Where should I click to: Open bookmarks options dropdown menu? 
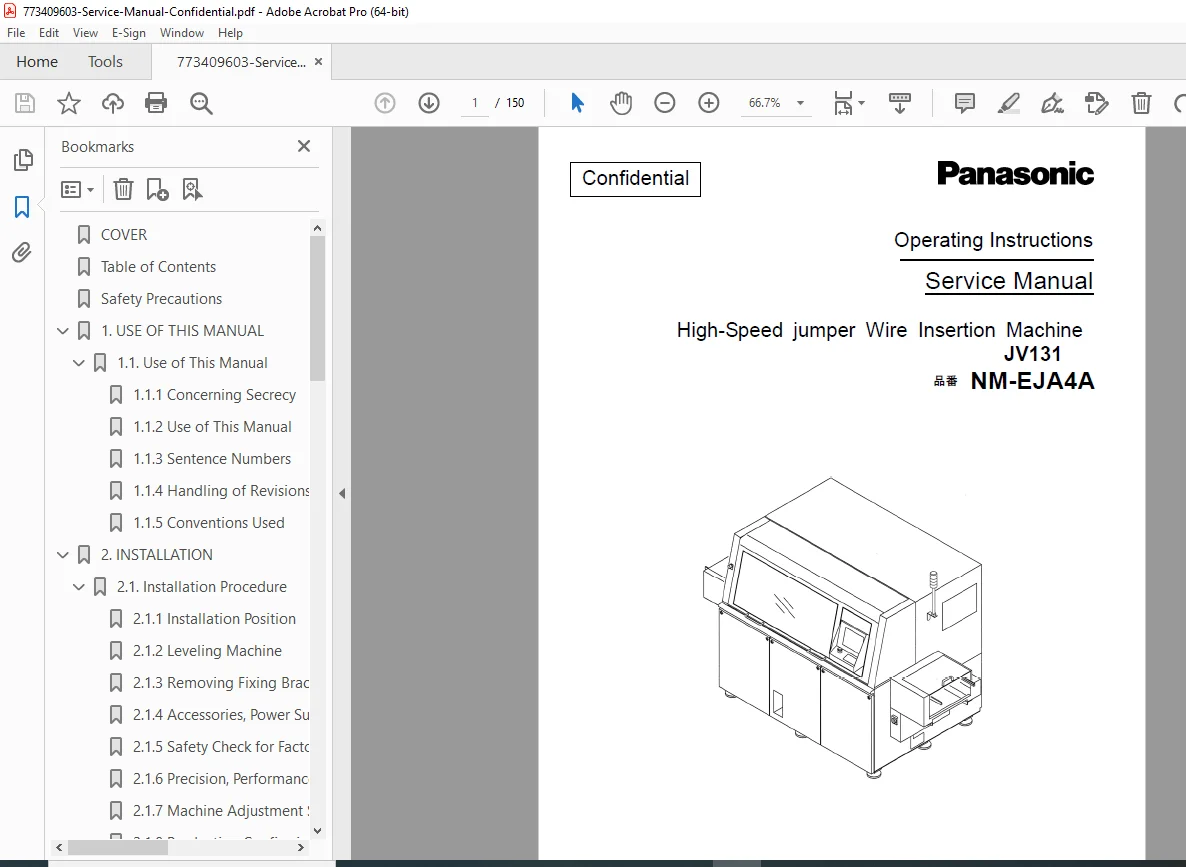77,189
